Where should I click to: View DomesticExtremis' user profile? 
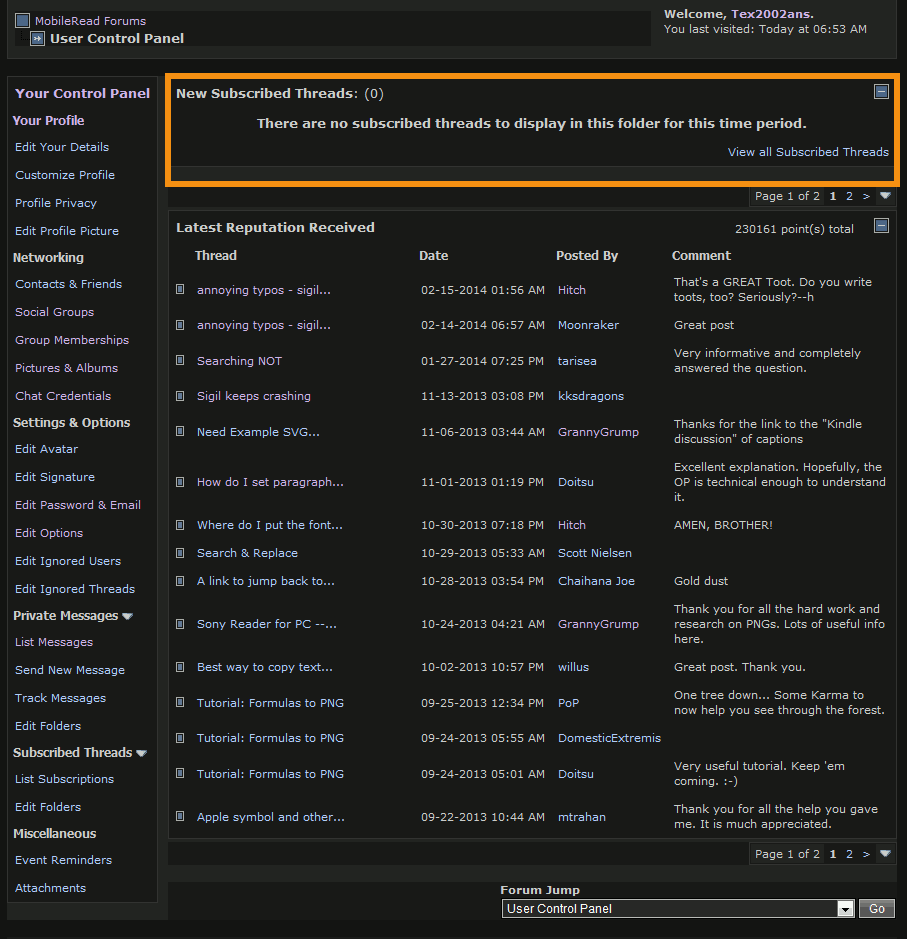click(x=609, y=738)
